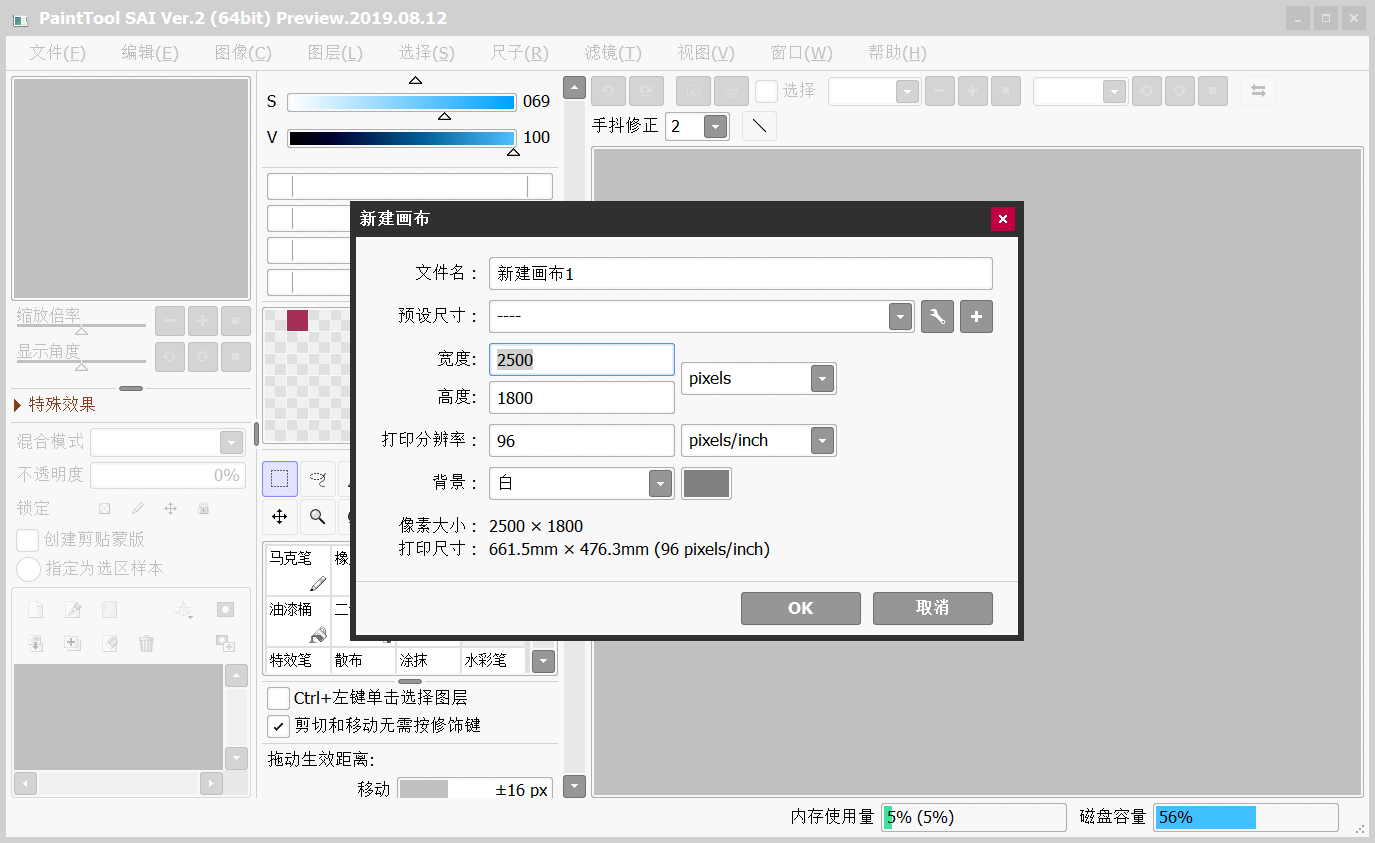Screen dimensions: 1375x843
Task: Click the zoom-out minus toolbar button
Action: (939, 91)
